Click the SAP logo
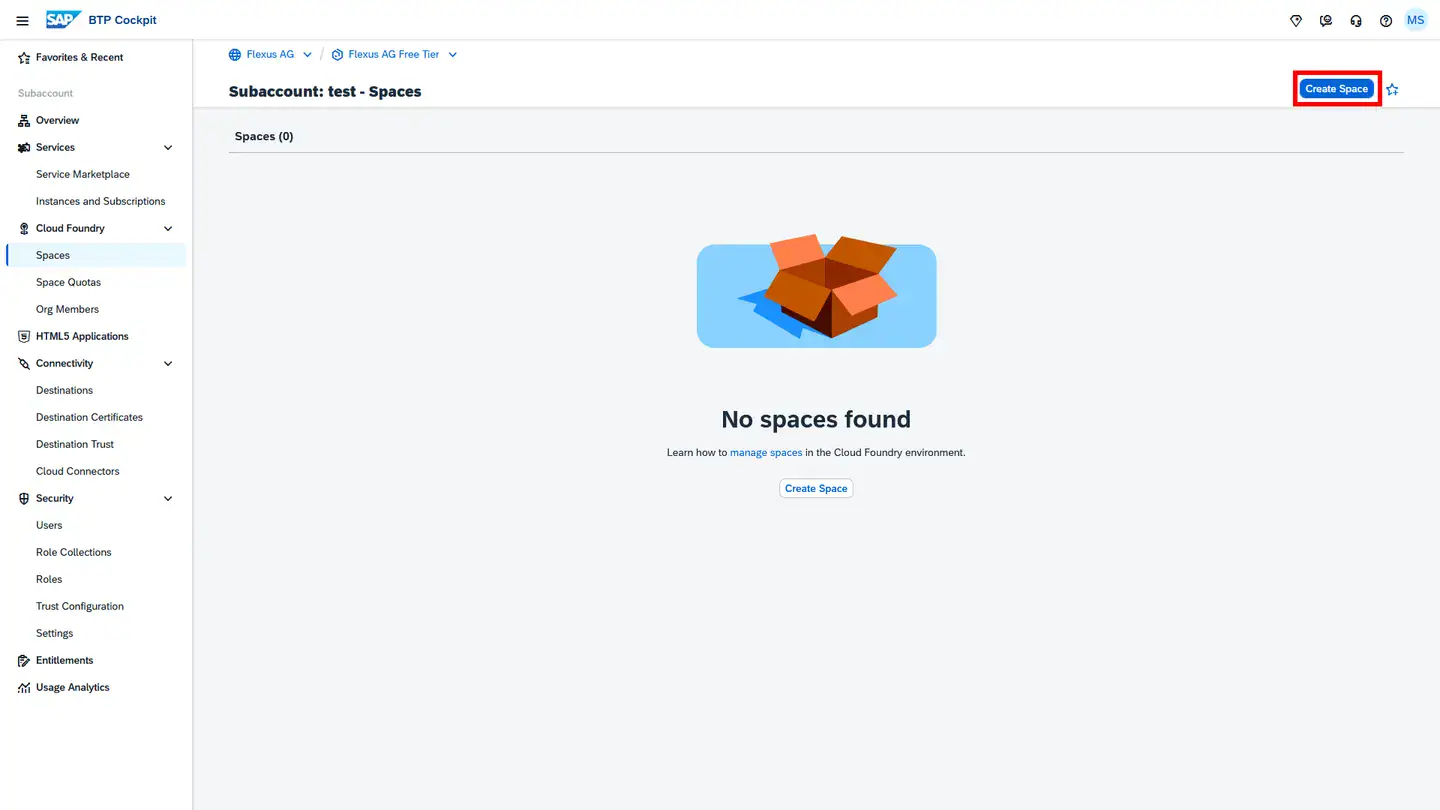 coord(63,20)
